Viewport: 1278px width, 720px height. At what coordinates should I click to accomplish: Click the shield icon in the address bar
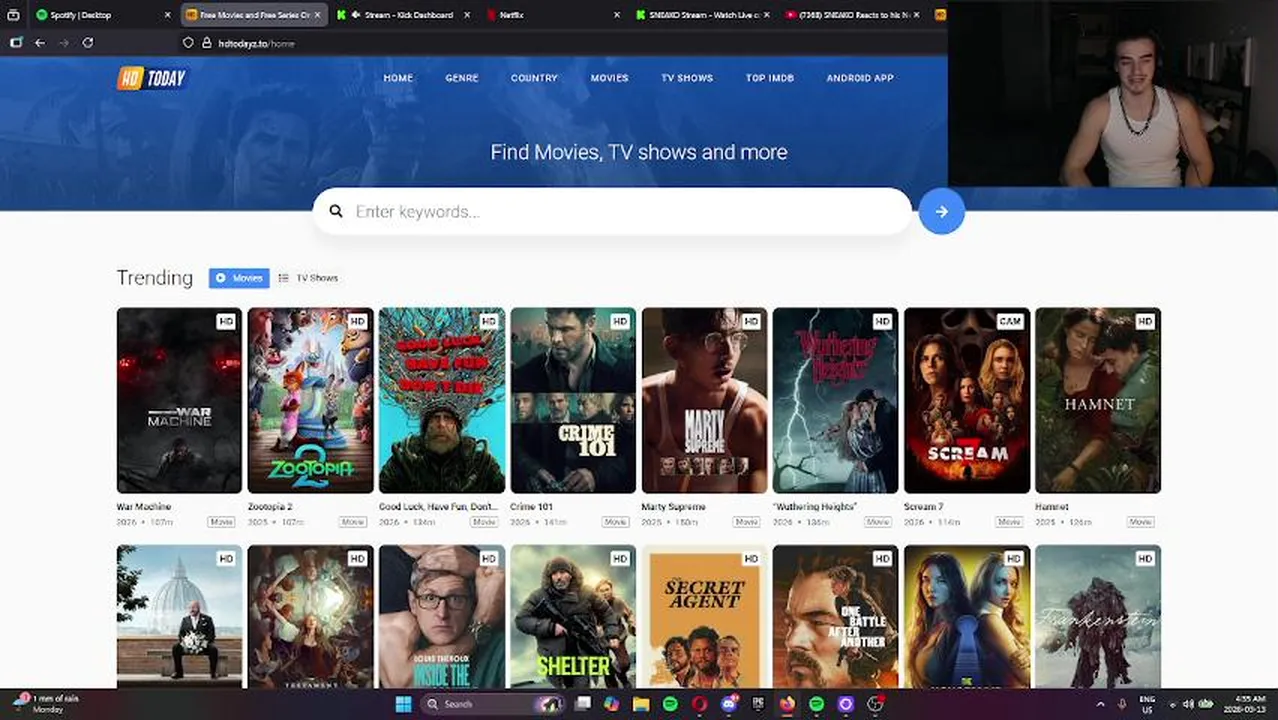point(188,43)
